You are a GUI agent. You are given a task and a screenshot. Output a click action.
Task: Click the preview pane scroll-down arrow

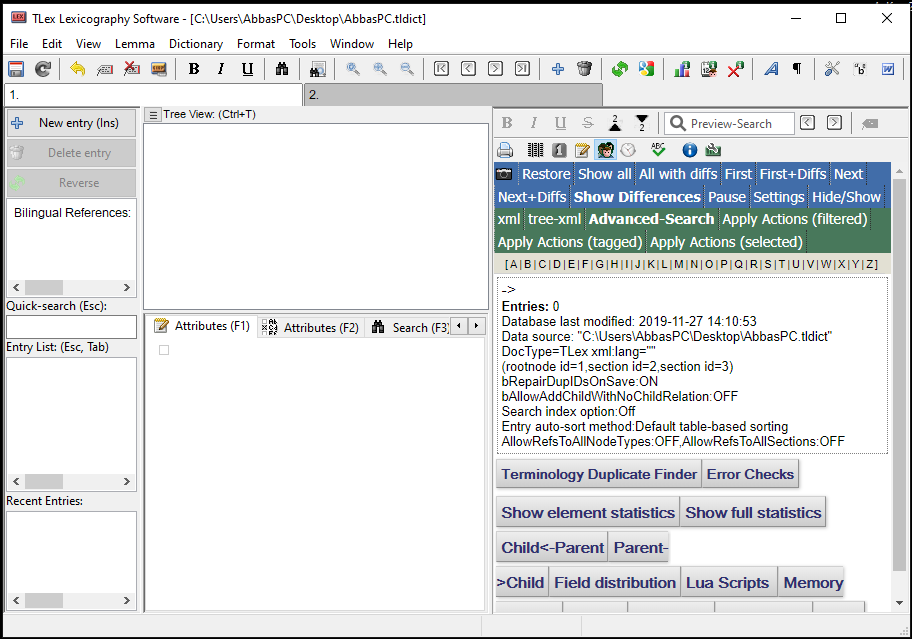click(899, 603)
